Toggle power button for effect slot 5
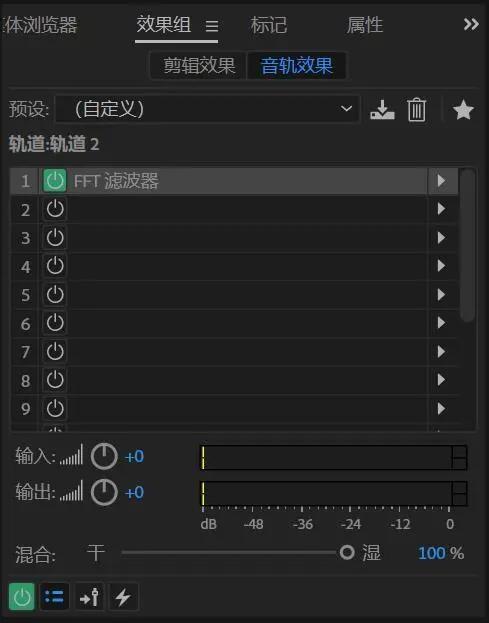The height and width of the screenshot is (623, 489). point(55,294)
